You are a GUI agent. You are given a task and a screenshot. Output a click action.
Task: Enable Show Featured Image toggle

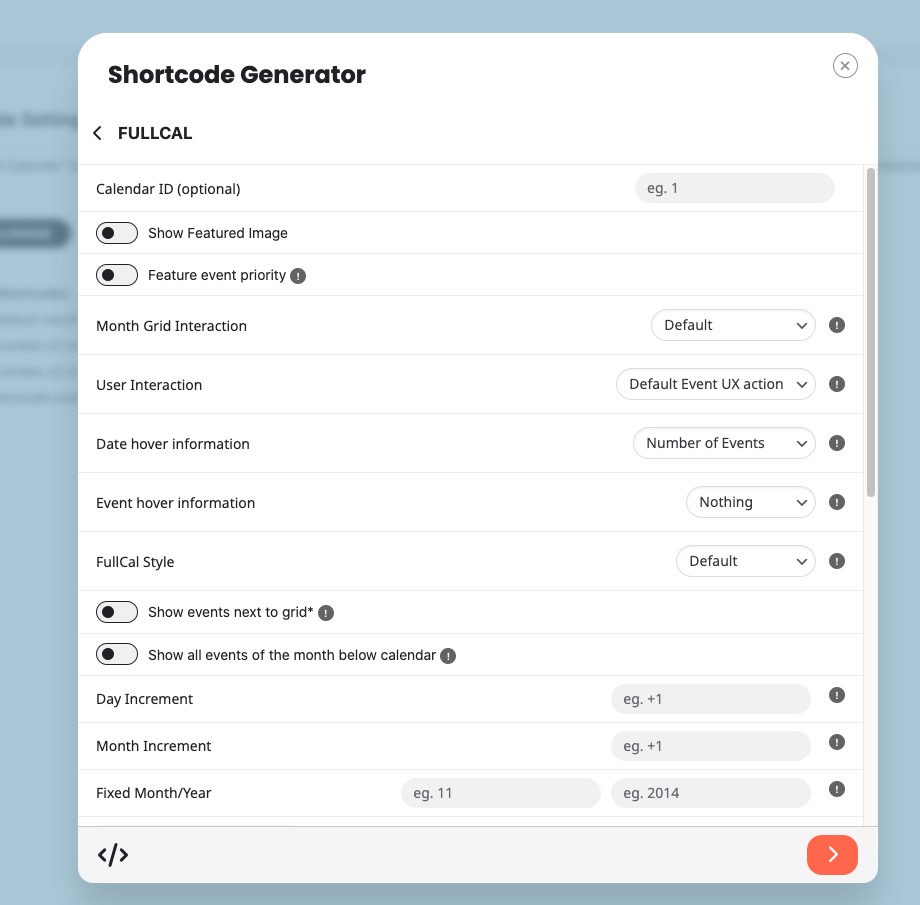(x=117, y=233)
